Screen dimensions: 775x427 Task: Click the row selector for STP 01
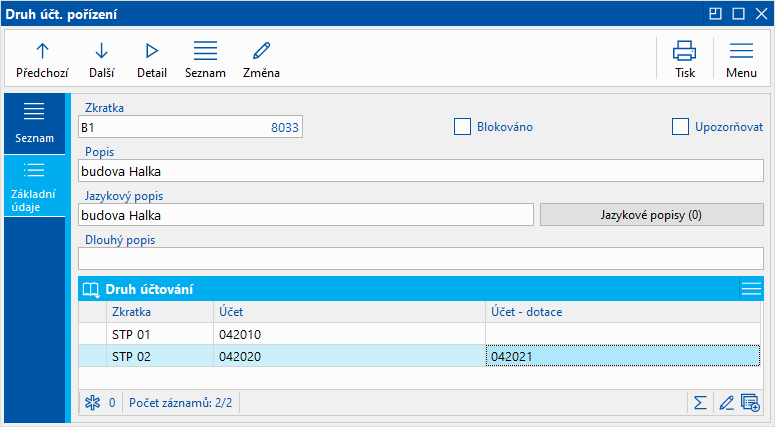[x=92, y=334]
